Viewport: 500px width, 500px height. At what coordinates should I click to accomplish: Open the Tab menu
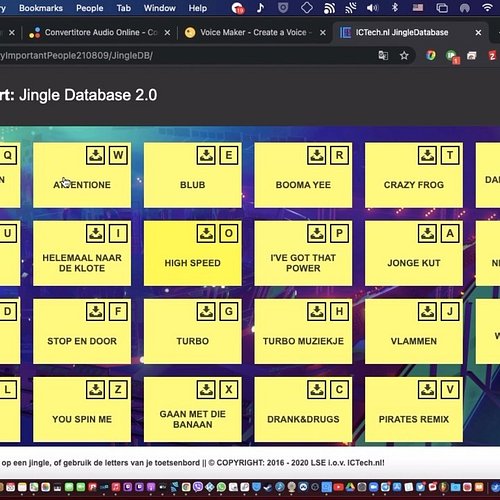tap(124, 8)
